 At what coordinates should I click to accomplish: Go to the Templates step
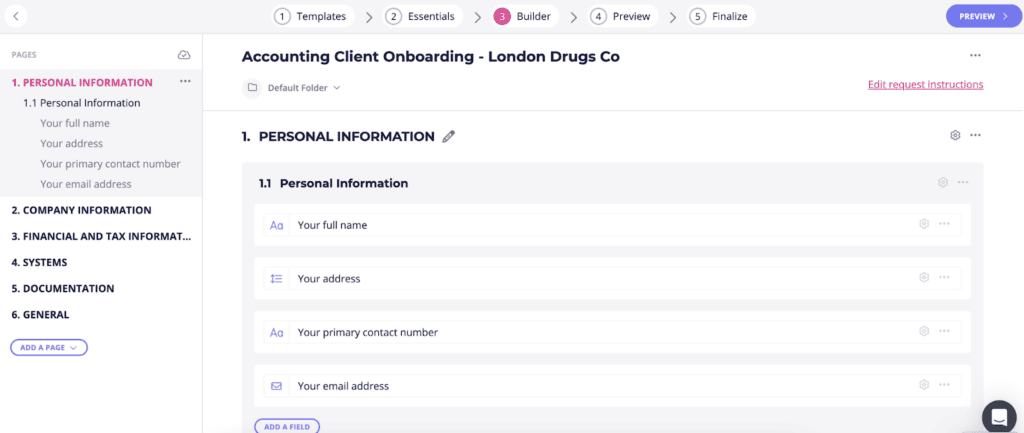click(313, 16)
